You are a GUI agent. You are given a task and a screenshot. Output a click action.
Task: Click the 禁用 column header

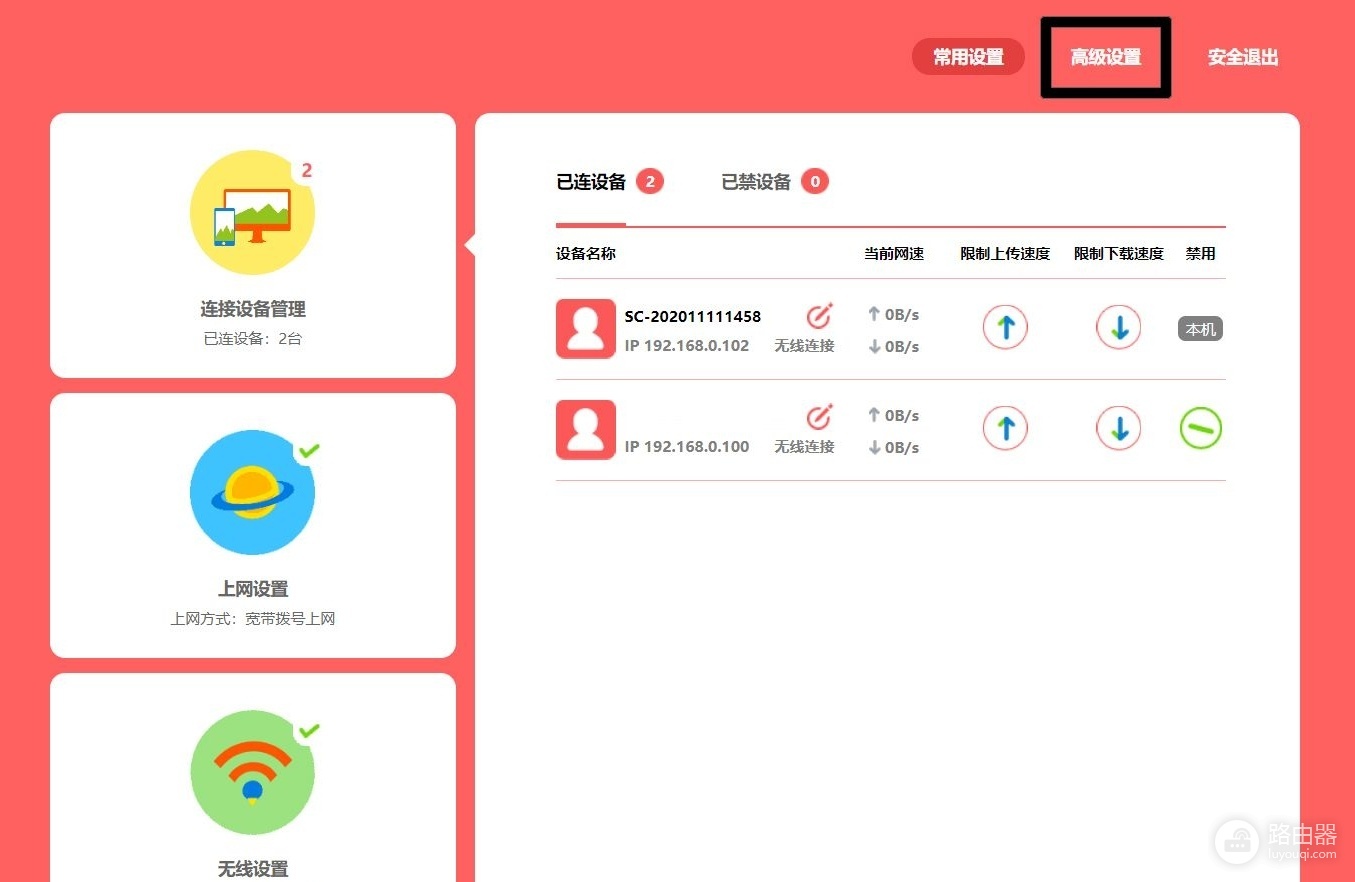1201,254
